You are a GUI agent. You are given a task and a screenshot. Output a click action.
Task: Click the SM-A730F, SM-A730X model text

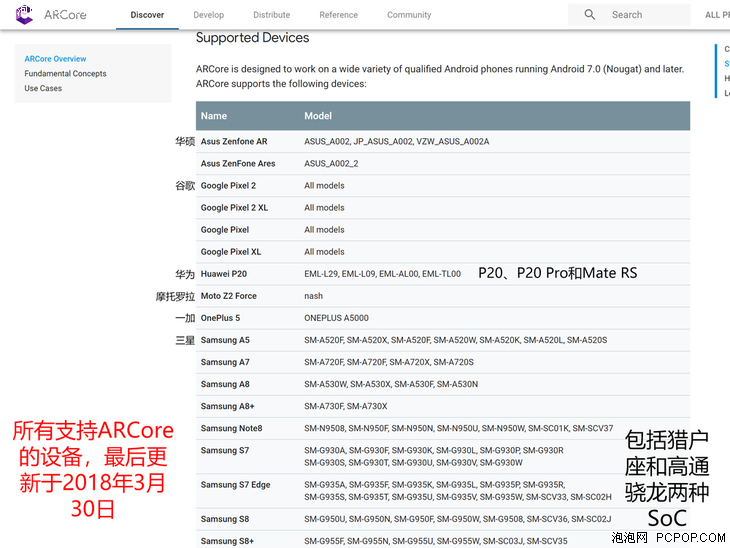345,406
